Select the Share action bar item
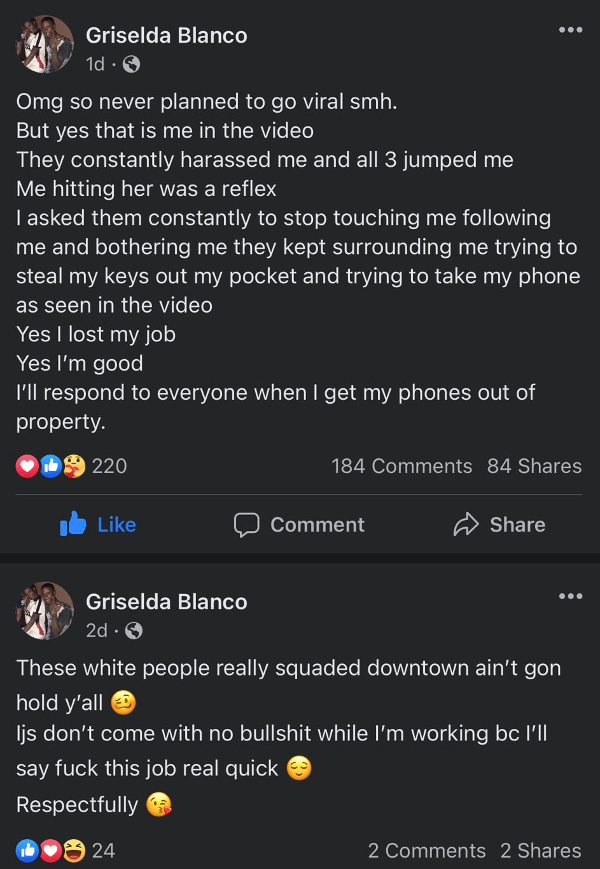 pos(498,524)
